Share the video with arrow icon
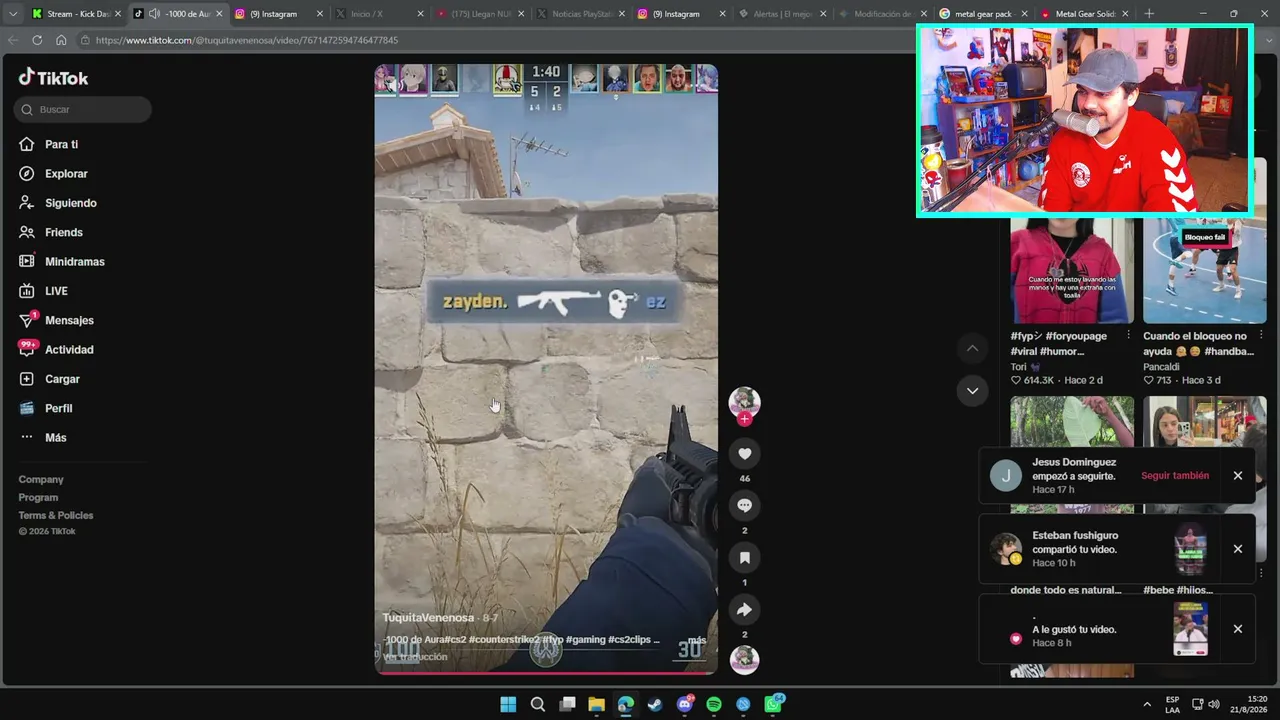The height and width of the screenshot is (720, 1280). [x=744, y=610]
